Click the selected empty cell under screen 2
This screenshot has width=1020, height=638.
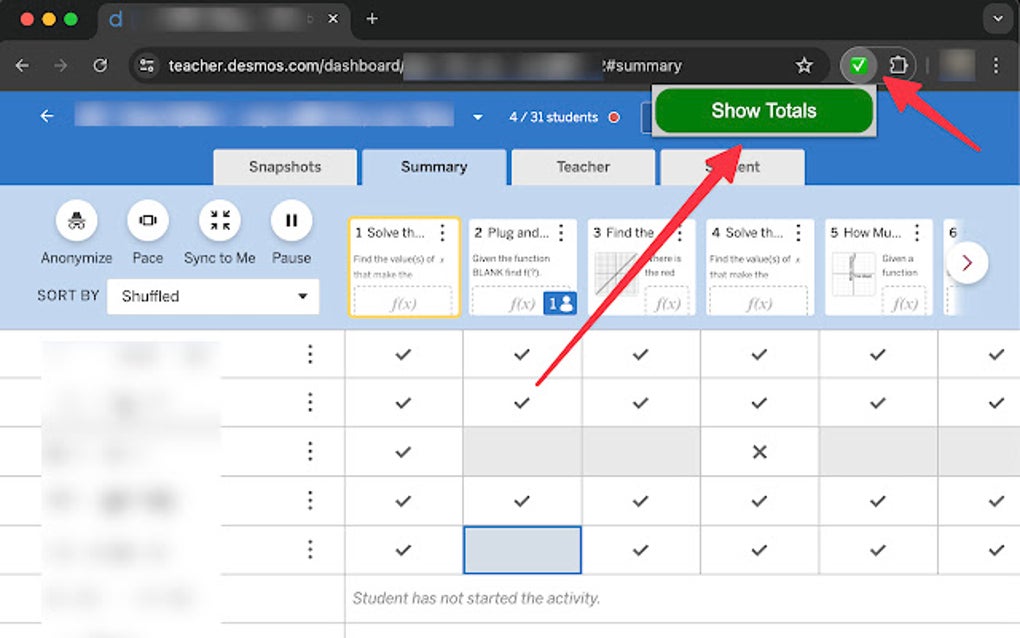point(521,550)
